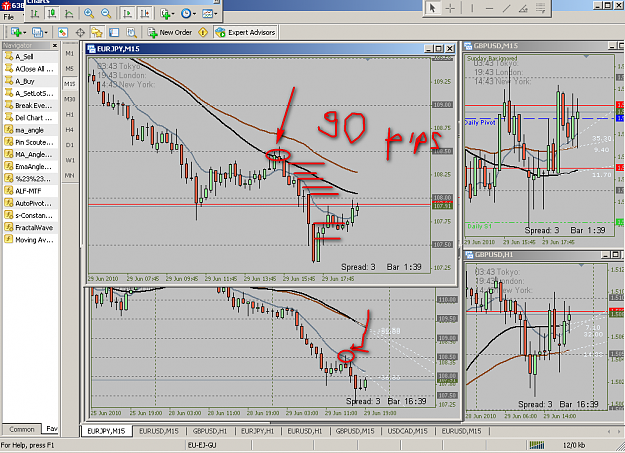This screenshot has width=625, height=453.
Task: Select the arrow cursor tool
Action: [x=432, y=8]
